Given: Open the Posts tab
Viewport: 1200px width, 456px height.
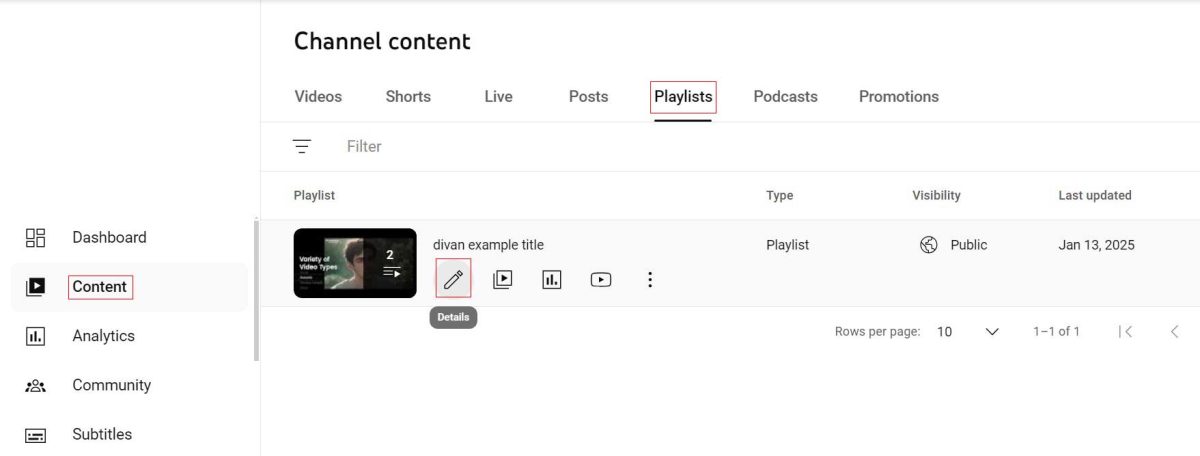Looking at the screenshot, I should (x=588, y=97).
